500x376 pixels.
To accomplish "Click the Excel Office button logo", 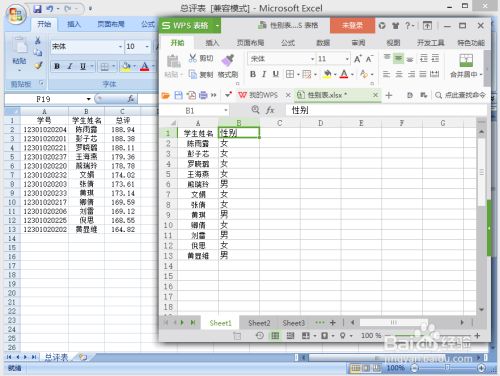I will 15,14.
